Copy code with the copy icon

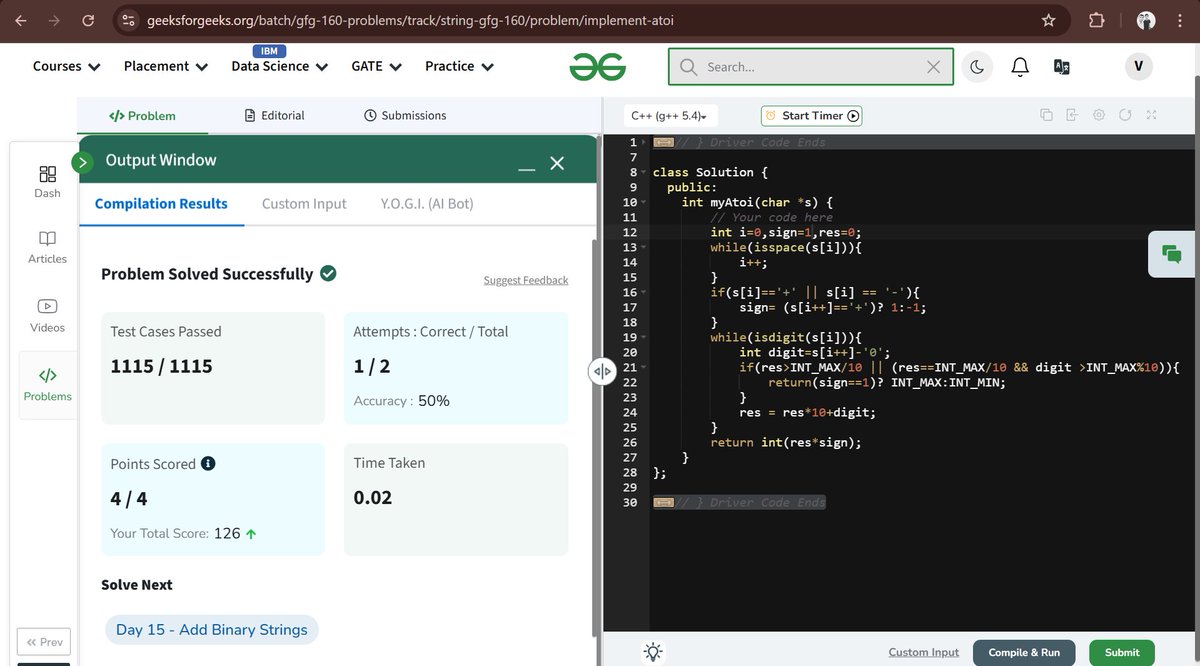click(x=1046, y=115)
